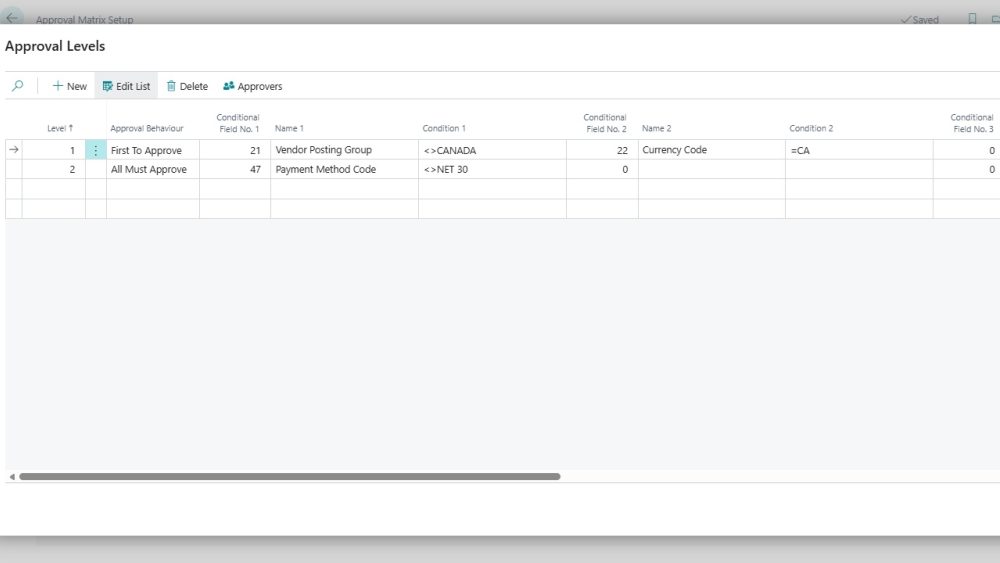Click the Approval Behaviour column header
Image resolution: width=1000 pixels, height=563 pixels.
[147, 128]
